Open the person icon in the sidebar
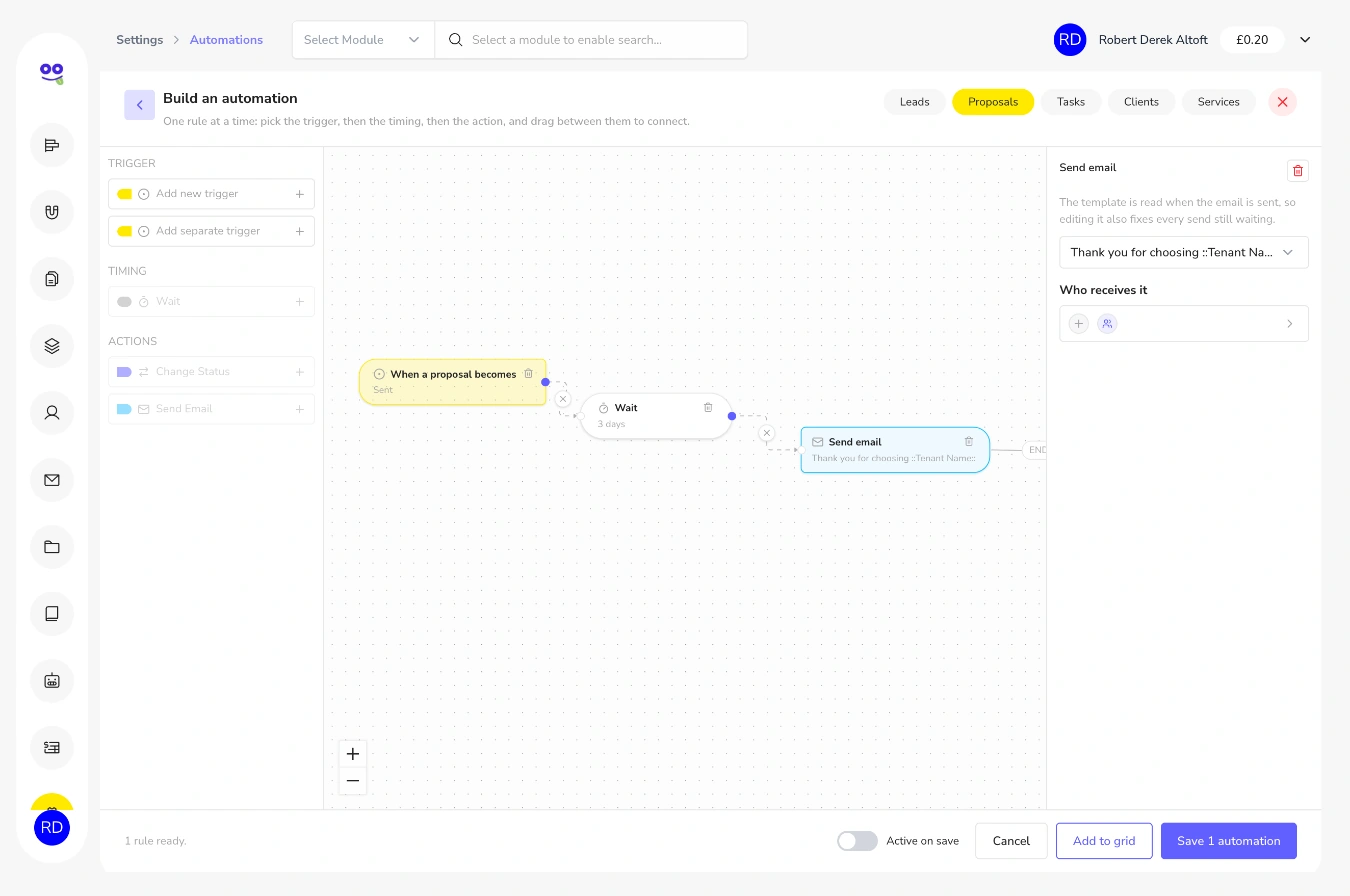The height and width of the screenshot is (896, 1350). (52, 413)
